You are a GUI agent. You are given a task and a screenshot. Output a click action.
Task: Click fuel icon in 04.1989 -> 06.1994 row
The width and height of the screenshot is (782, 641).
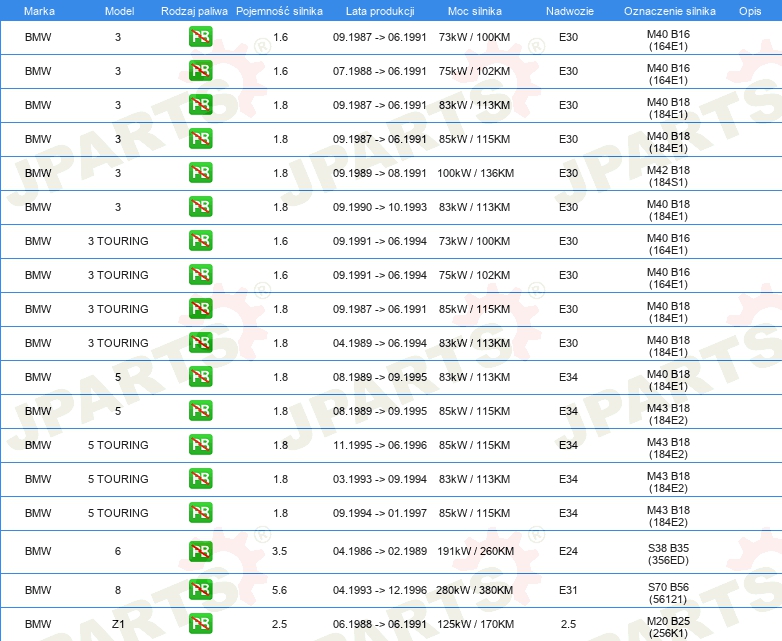pos(200,343)
